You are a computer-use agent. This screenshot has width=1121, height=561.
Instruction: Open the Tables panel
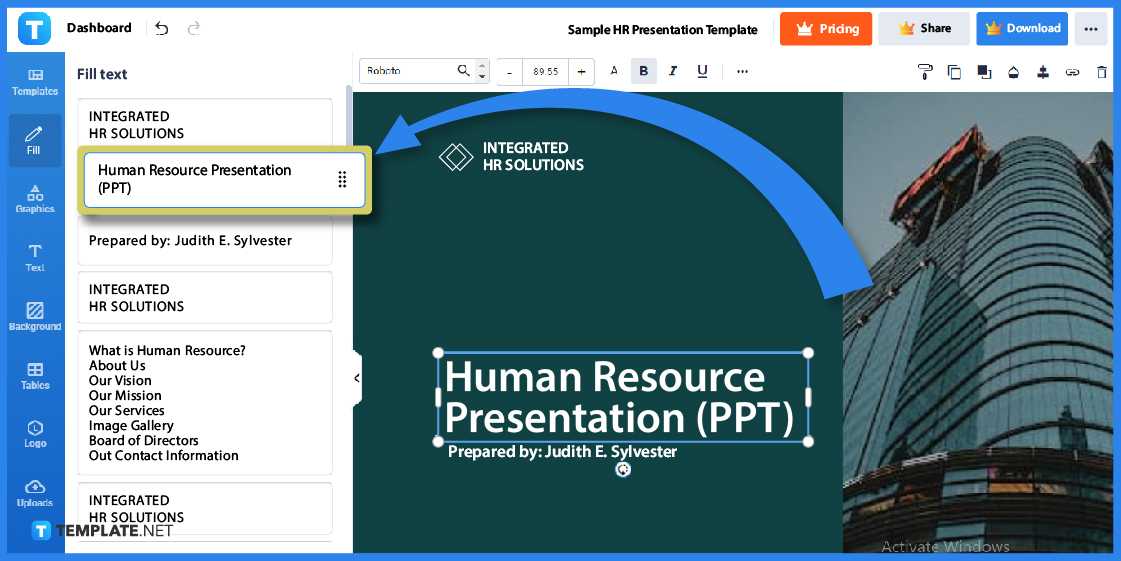tap(35, 376)
